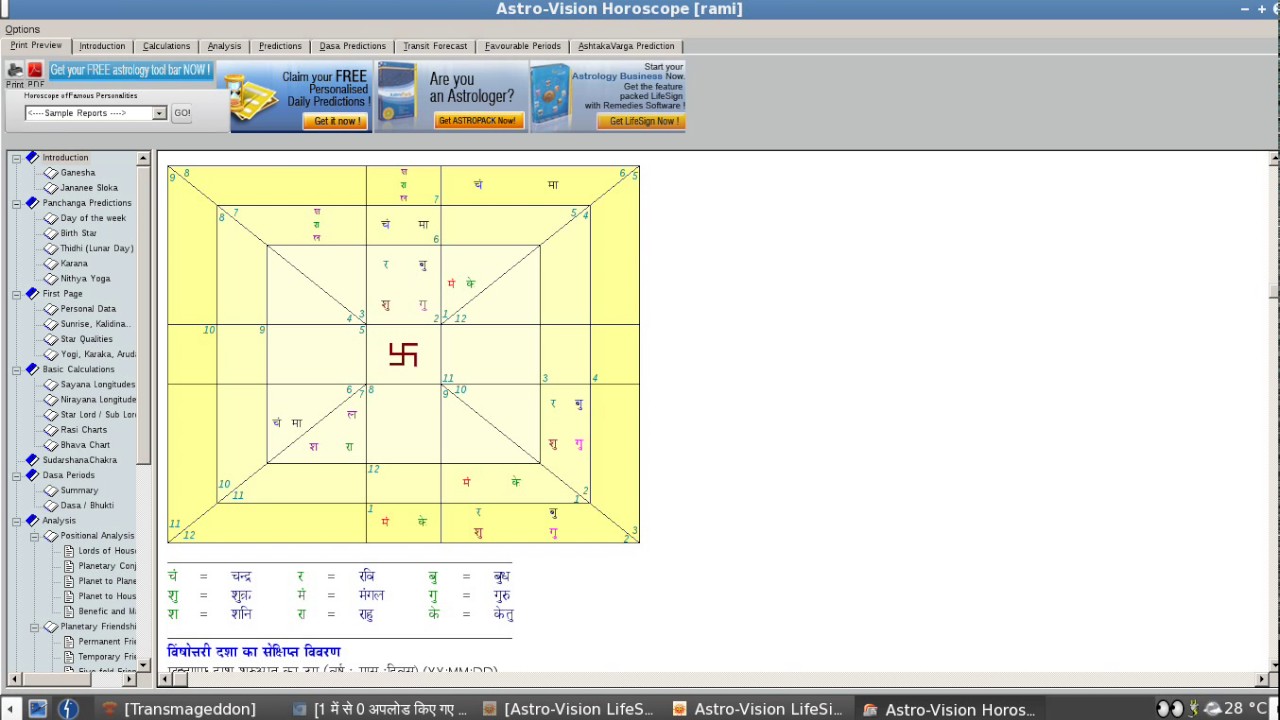
Task: Open the AshtakaVarga Prediction tab
Action: [x=626, y=46]
